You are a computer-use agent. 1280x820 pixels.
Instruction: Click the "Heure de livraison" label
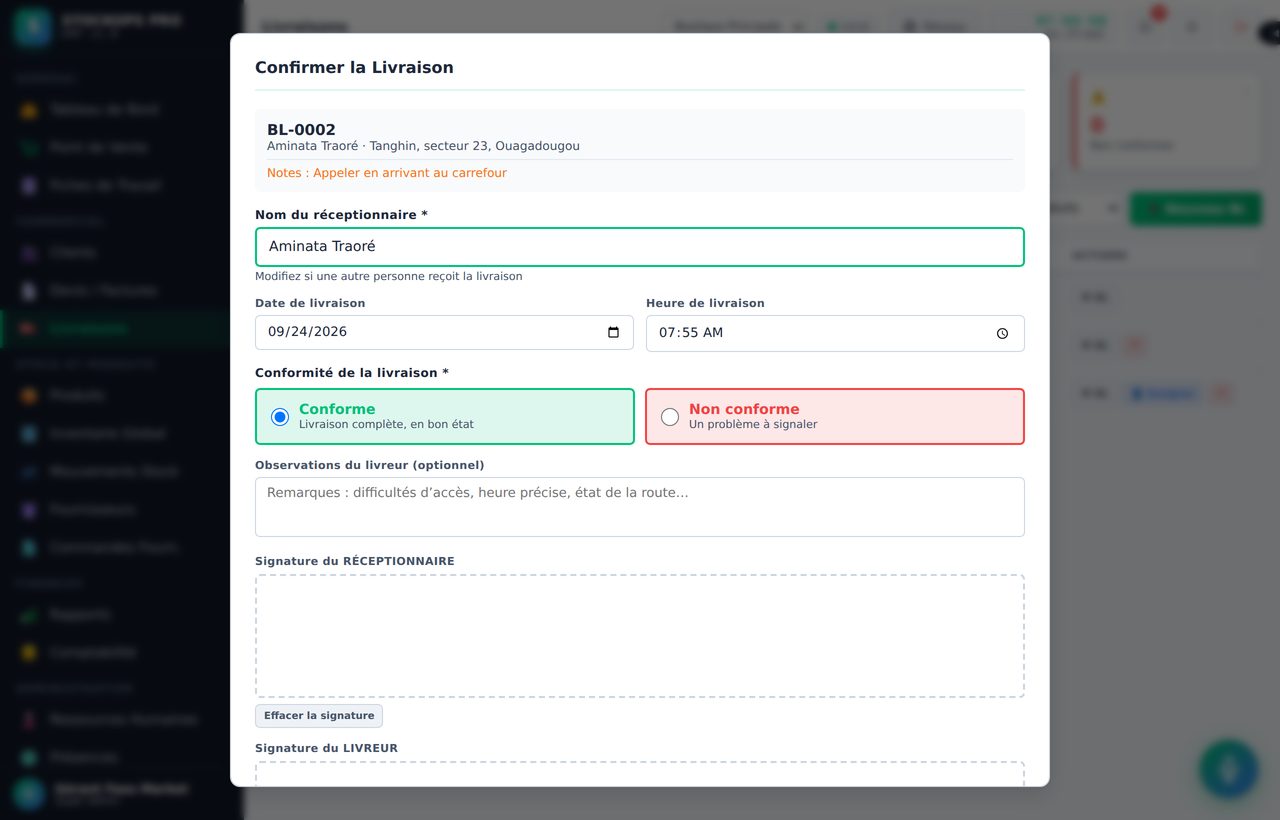[x=705, y=303]
